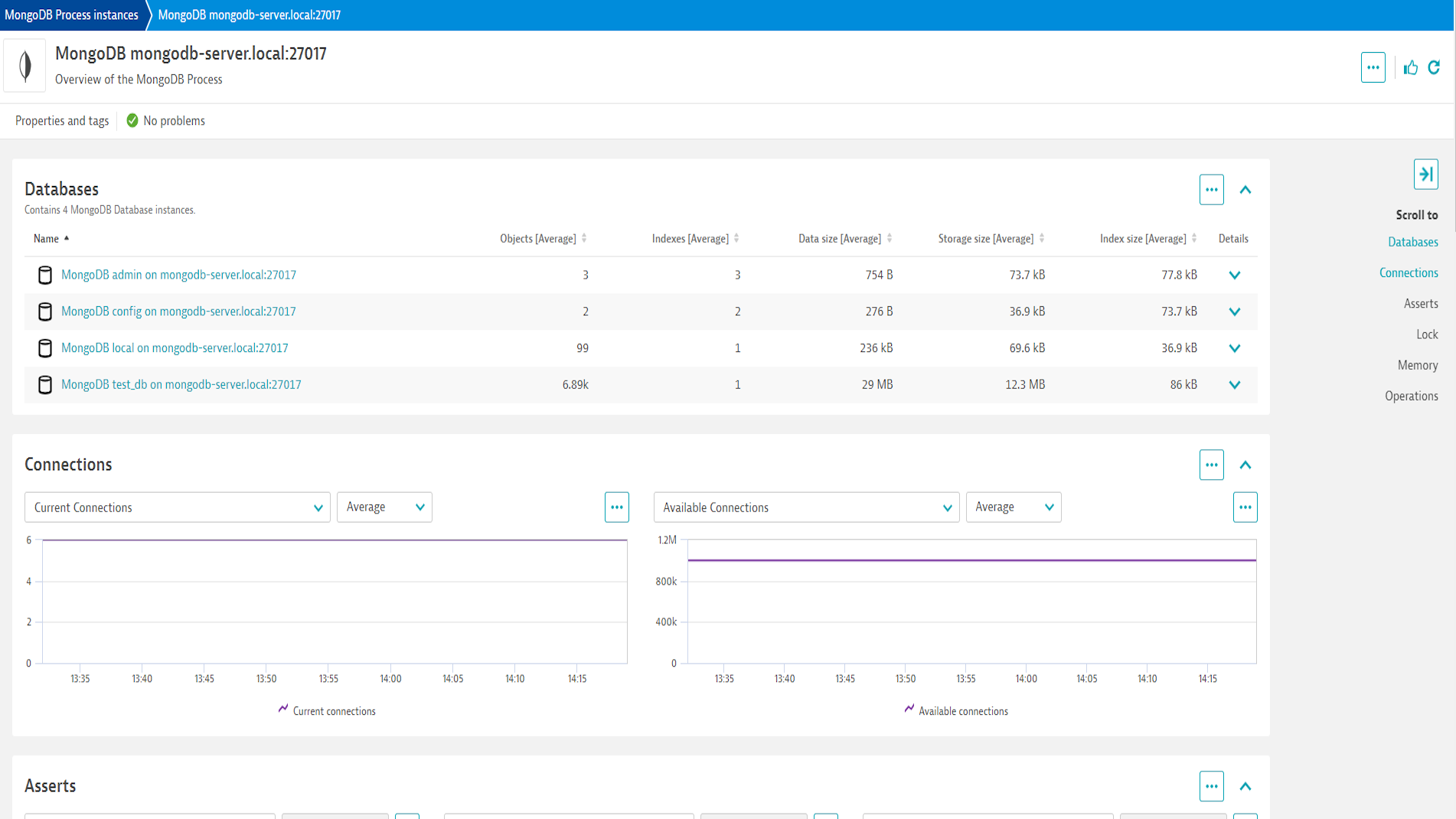The height and width of the screenshot is (819, 1456).
Task: Click the MongoDB leaf logo icon
Action: (x=25, y=66)
